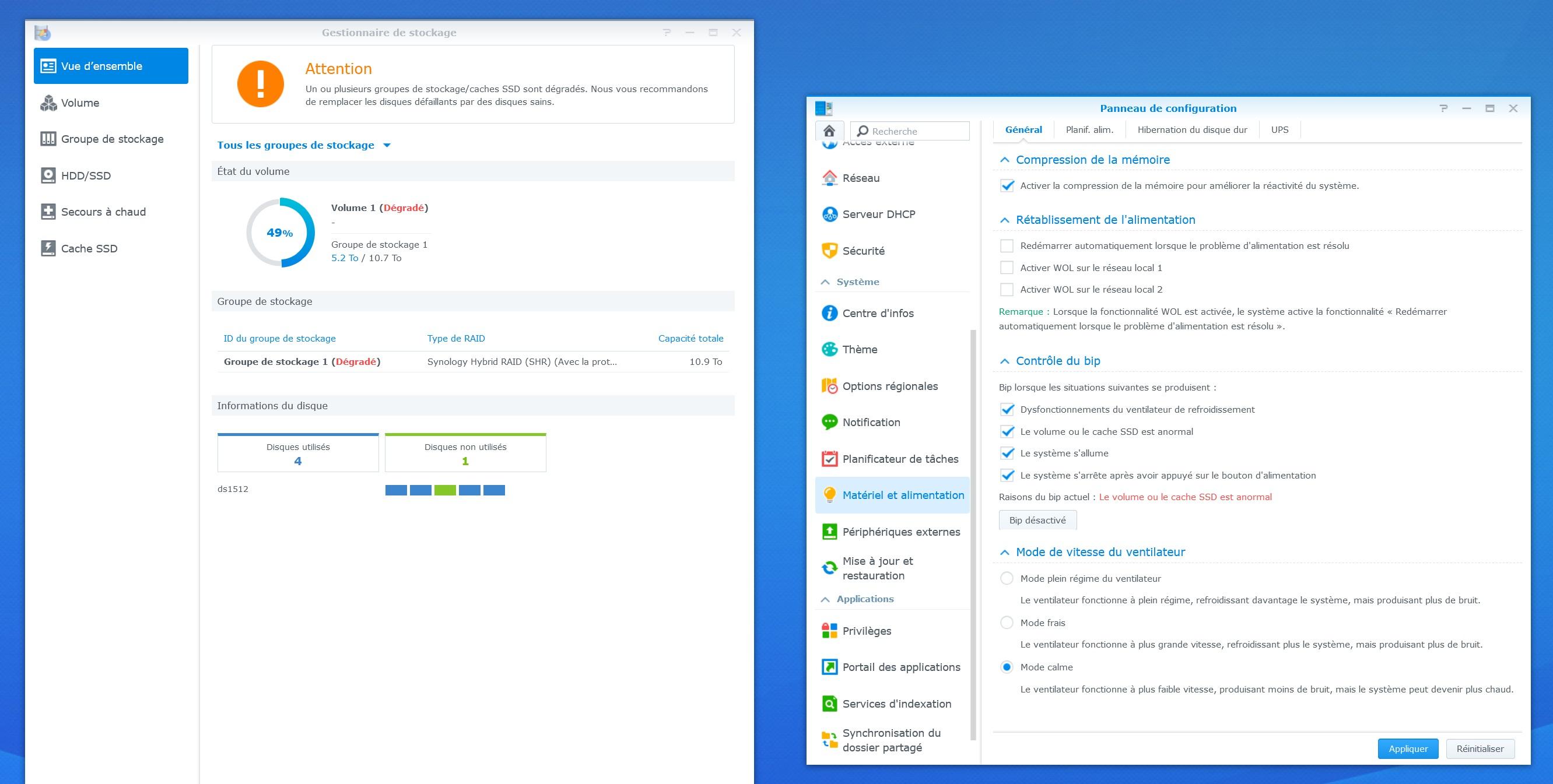1553x784 pixels.
Task: Open the Volume section icon
Action: point(48,103)
